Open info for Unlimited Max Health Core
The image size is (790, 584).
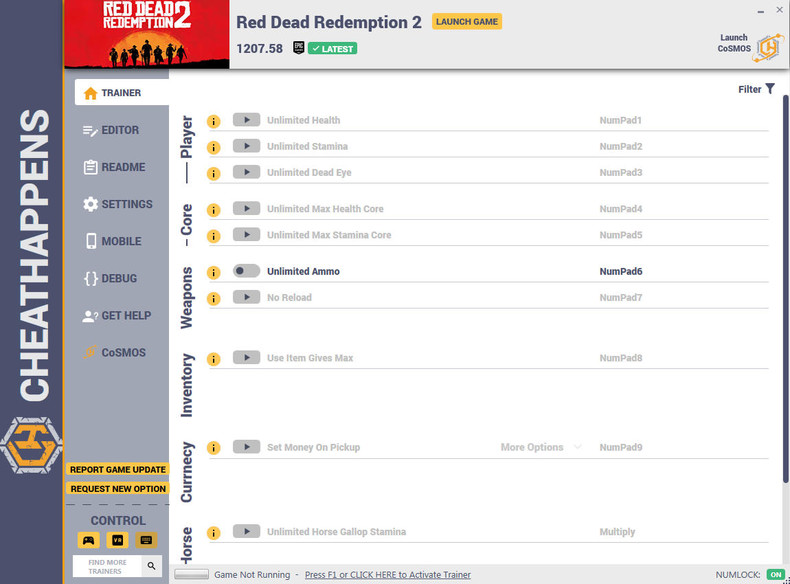214,210
